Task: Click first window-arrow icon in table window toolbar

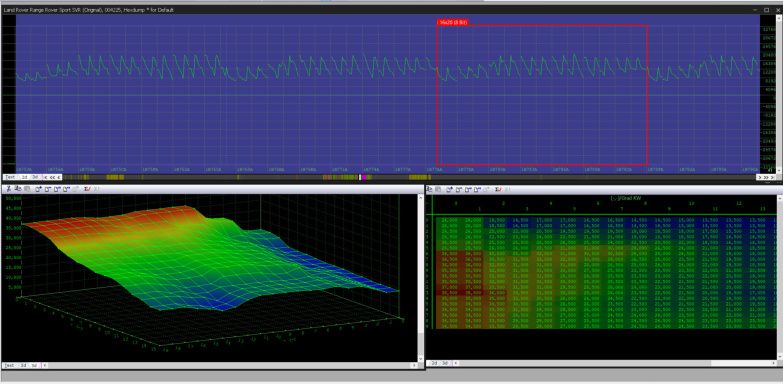Action: pyautogui.click(x=449, y=189)
